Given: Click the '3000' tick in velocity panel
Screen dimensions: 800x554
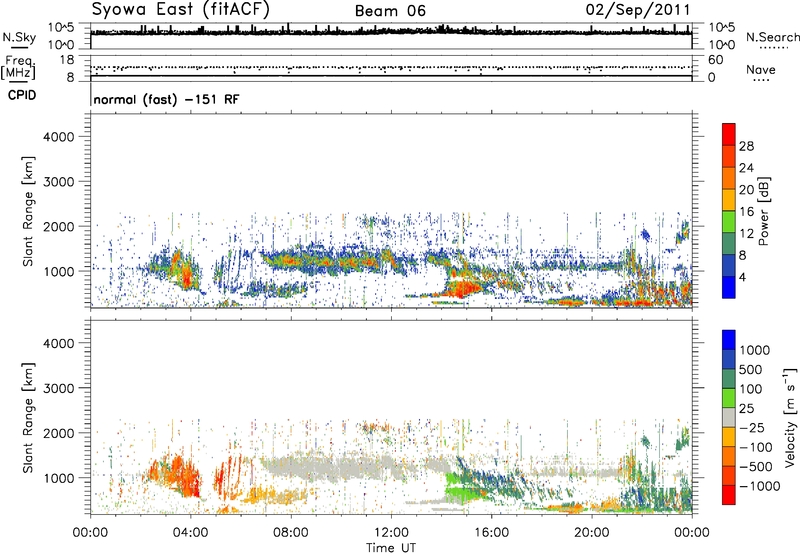Looking at the screenshot, I should tap(58, 388).
